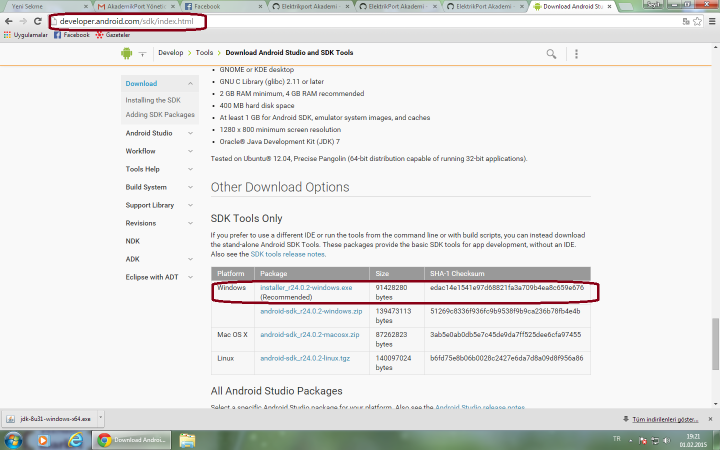720x450 pixels.
Task: Switch to the AkademikPort Gmail tab
Action: [136, 6]
